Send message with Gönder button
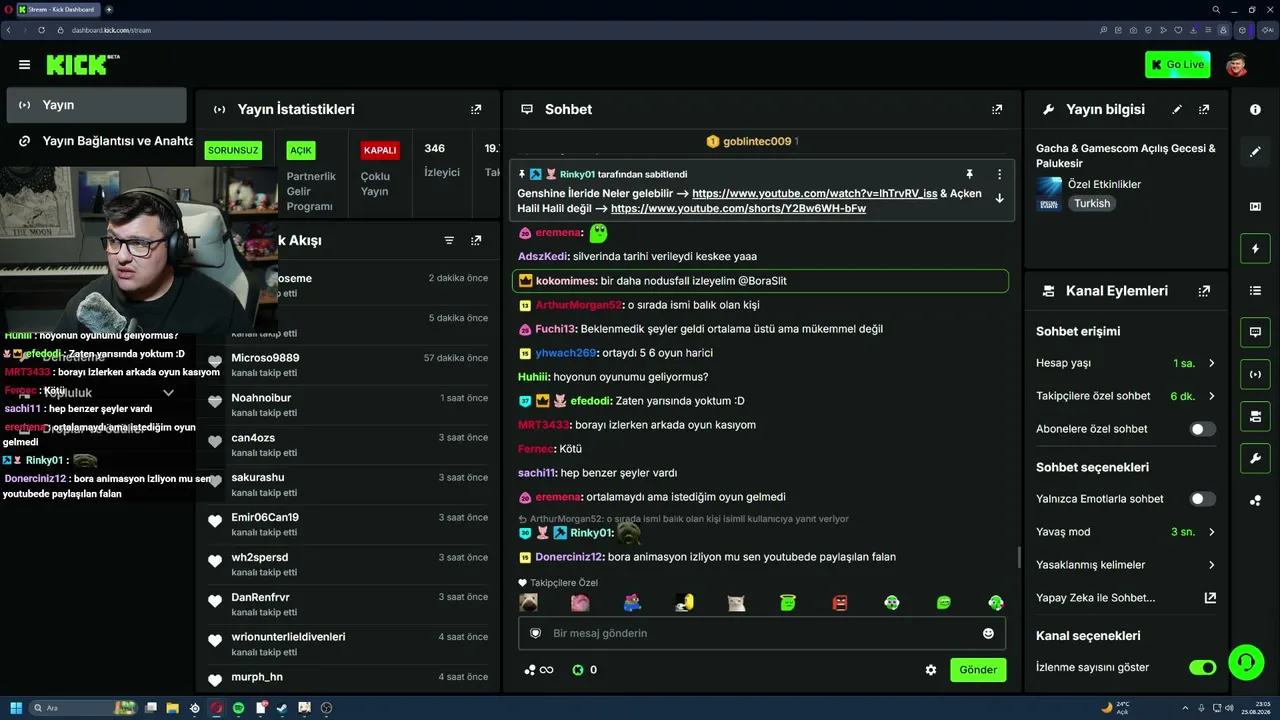Viewport: 1280px width, 720px height. (978, 670)
